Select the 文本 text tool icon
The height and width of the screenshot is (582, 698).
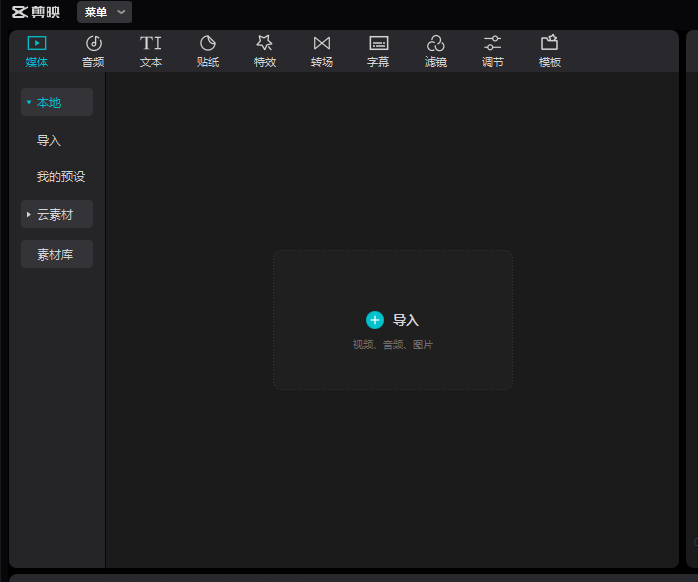coord(150,43)
